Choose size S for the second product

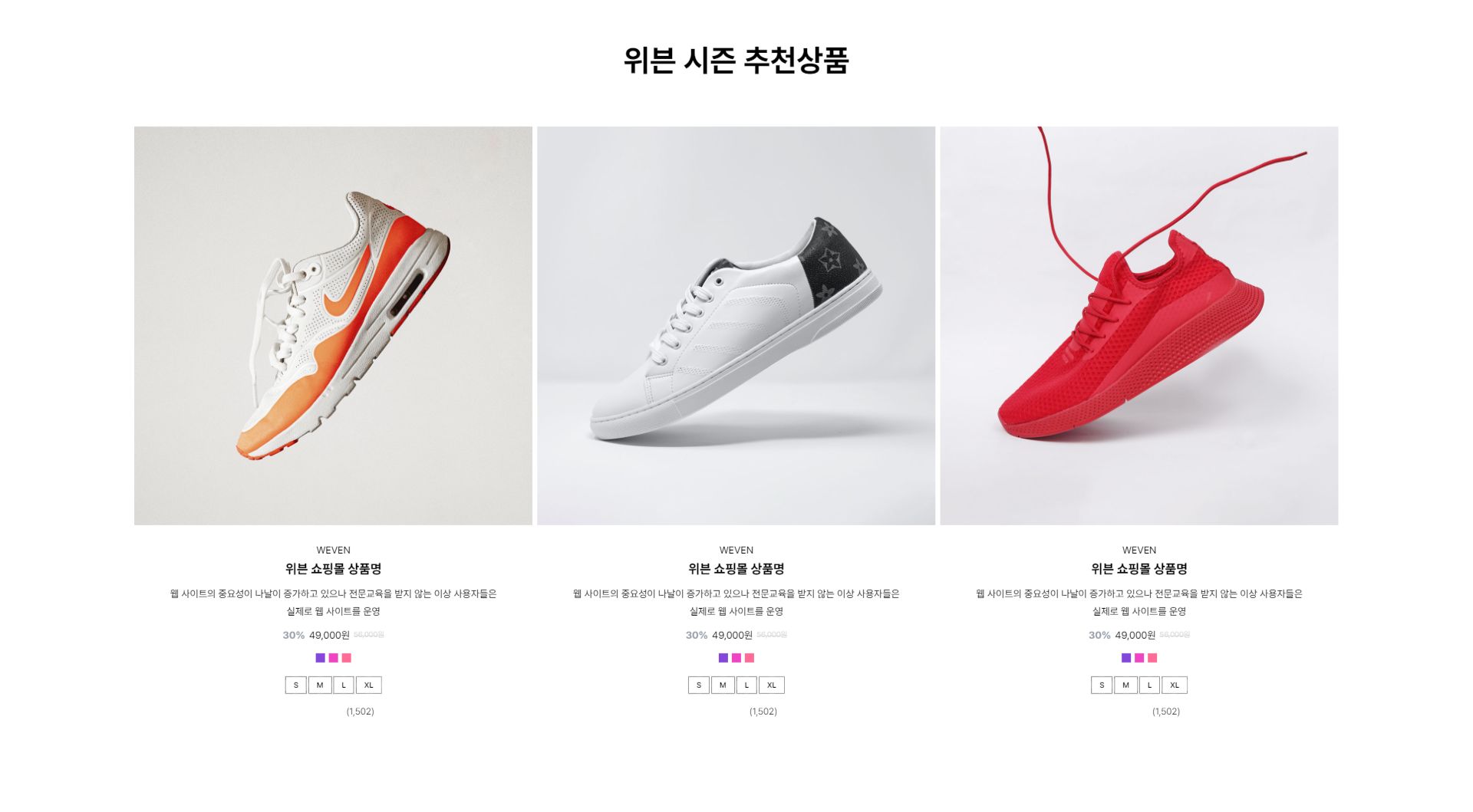(699, 685)
